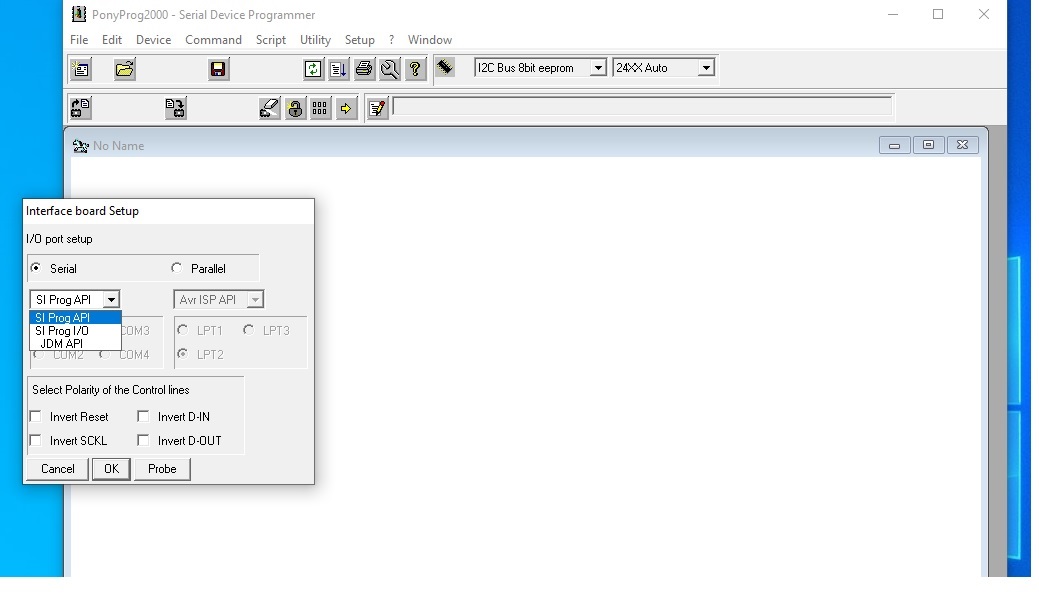The image size is (1039, 595).
Task: Click the PonyProg2000 title bar app icon
Action: coord(79,14)
